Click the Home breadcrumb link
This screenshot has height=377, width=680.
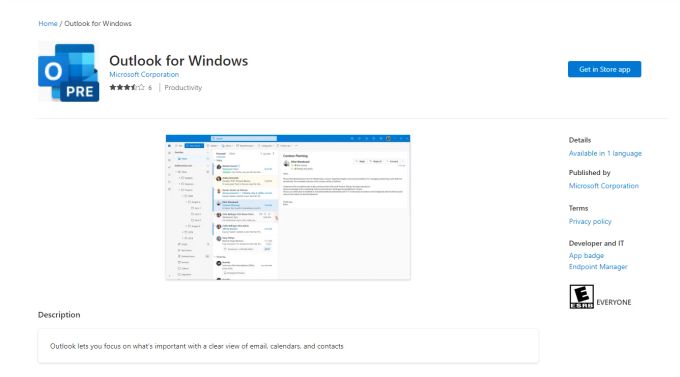(x=48, y=23)
